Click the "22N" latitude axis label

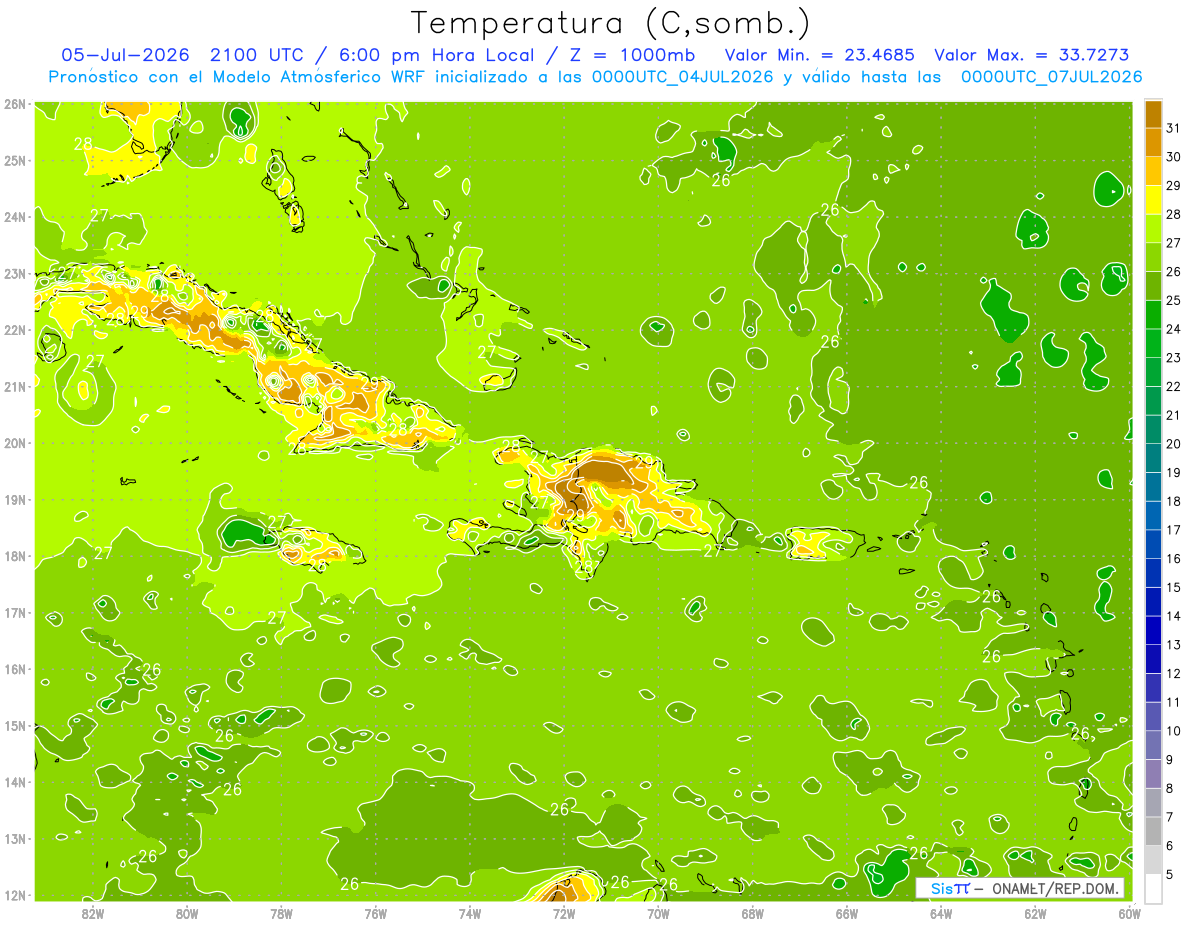[x=15, y=330]
